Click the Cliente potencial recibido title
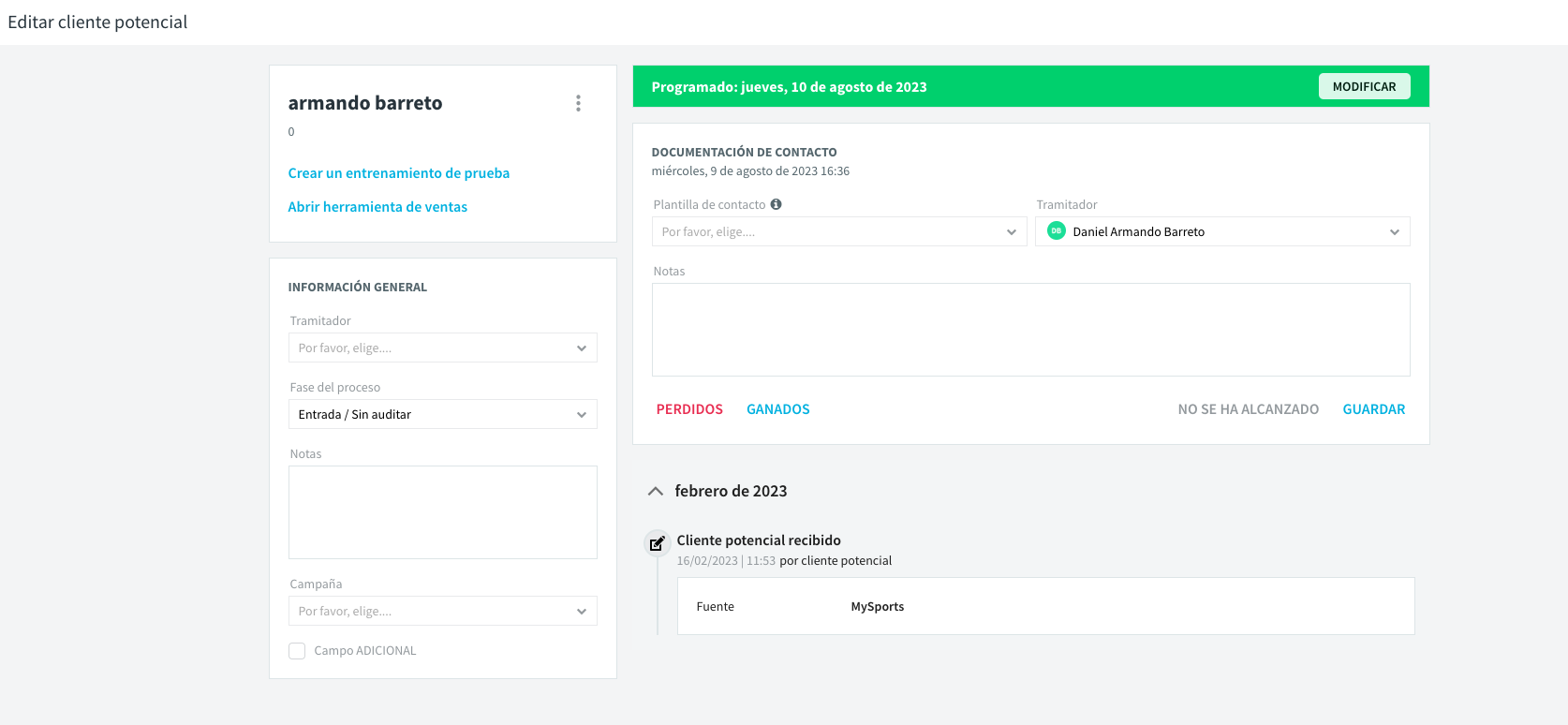 759,540
